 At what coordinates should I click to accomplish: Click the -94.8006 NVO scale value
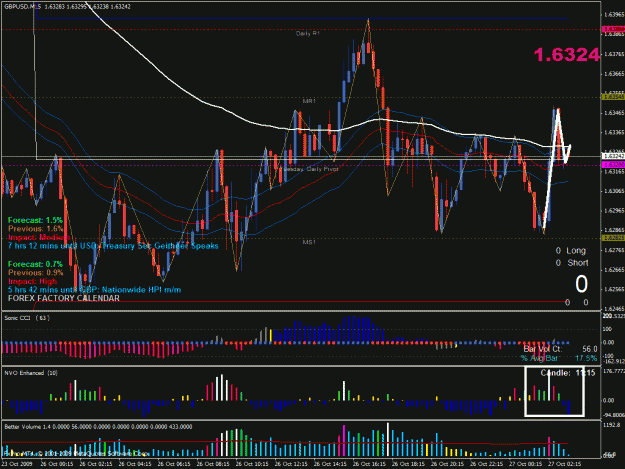tap(614, 415)
